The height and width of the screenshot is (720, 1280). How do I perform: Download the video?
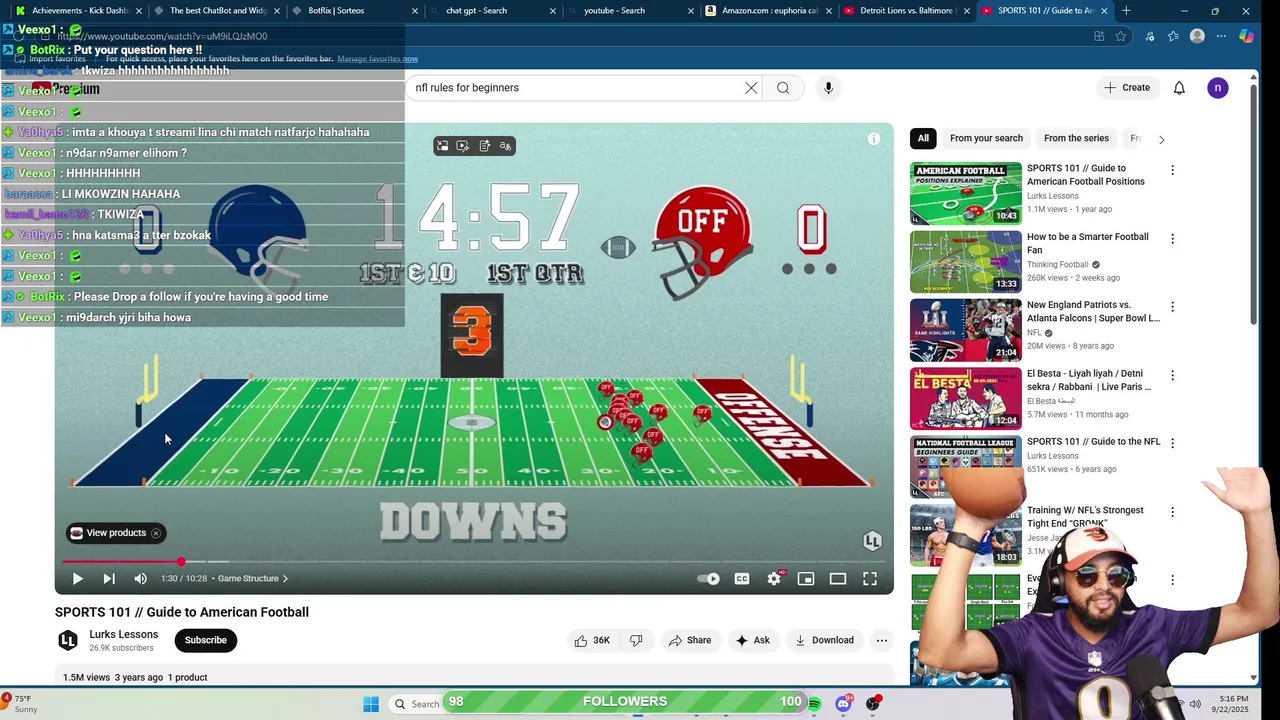tap(824, 640)
